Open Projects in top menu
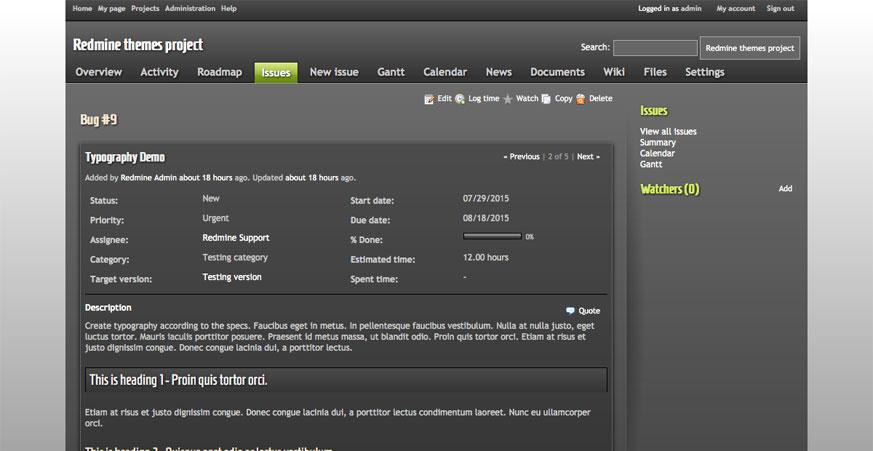This screenshot has width=873, height=451. pos(145,9)
